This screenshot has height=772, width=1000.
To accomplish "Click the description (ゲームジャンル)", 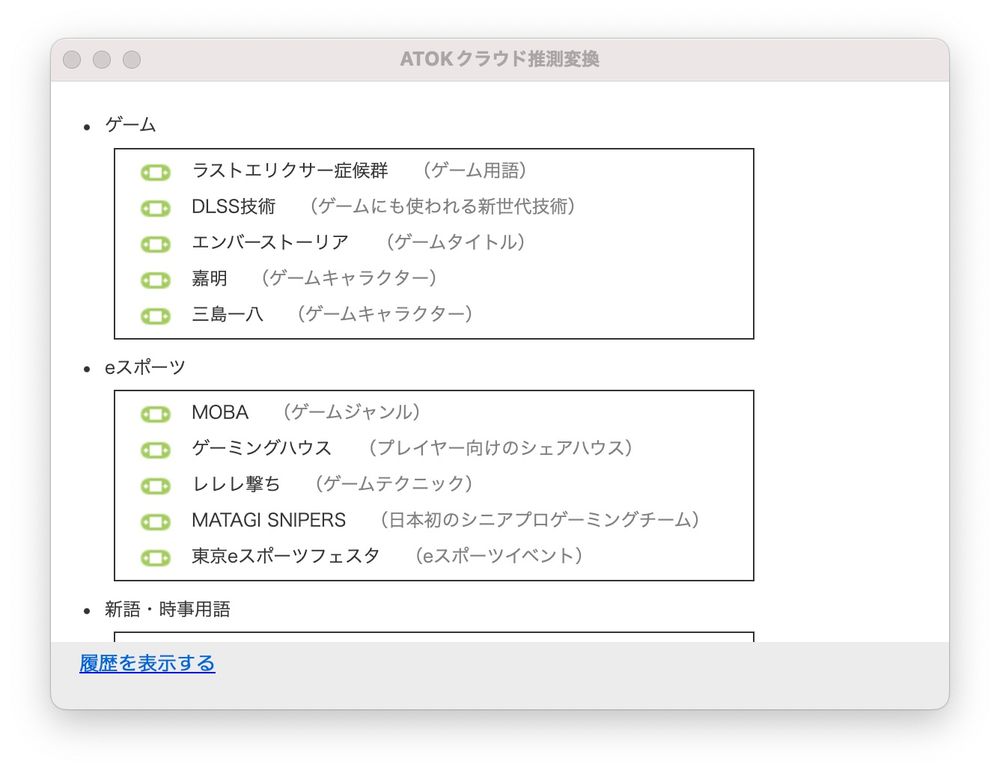I will coord(351,412).
